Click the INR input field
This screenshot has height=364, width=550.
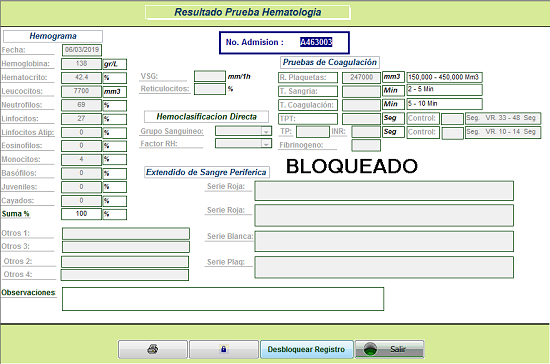(x=366, y=132)
